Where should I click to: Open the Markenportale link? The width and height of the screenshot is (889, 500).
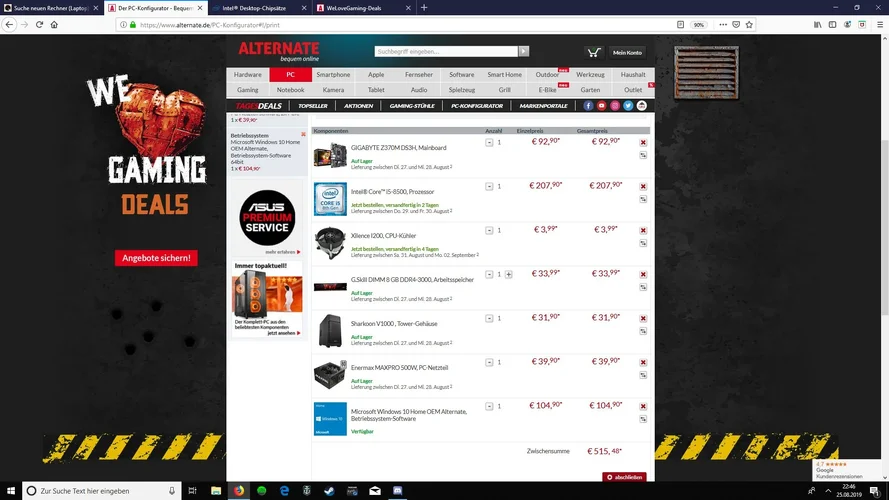coord(543,106)
